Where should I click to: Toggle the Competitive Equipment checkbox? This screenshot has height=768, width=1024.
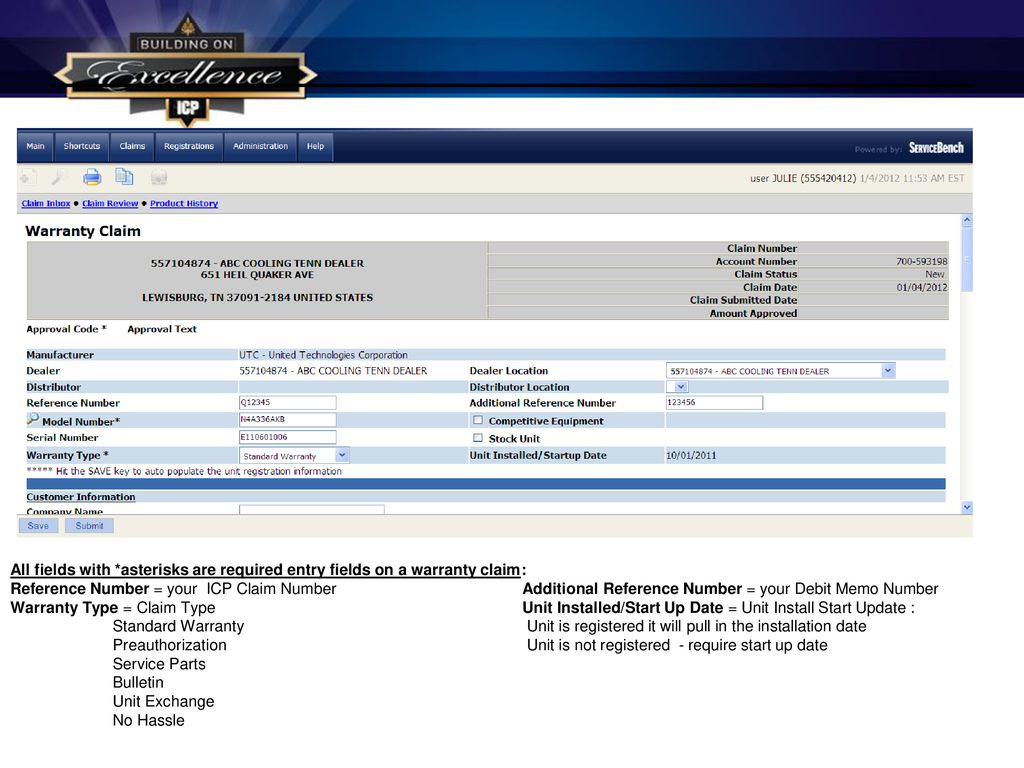pos(478,420)
